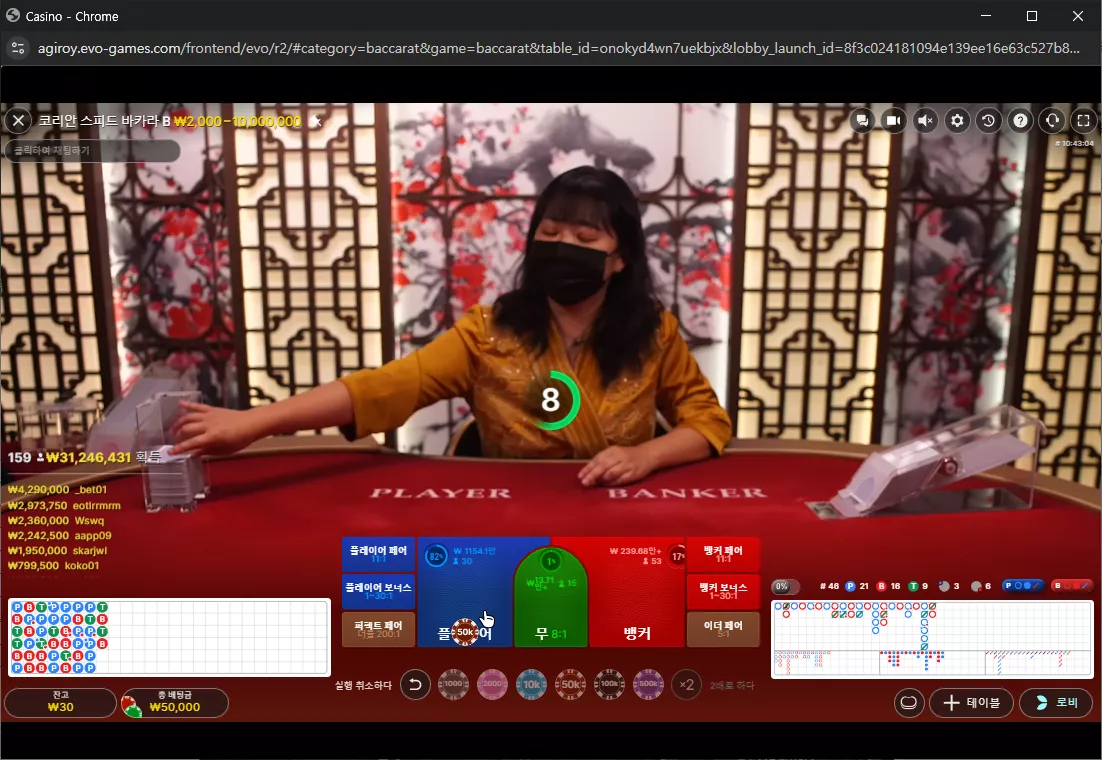Click the blue P 21 player wins stat
This screenshot has height=760, width=1102.
click(857, 586)
